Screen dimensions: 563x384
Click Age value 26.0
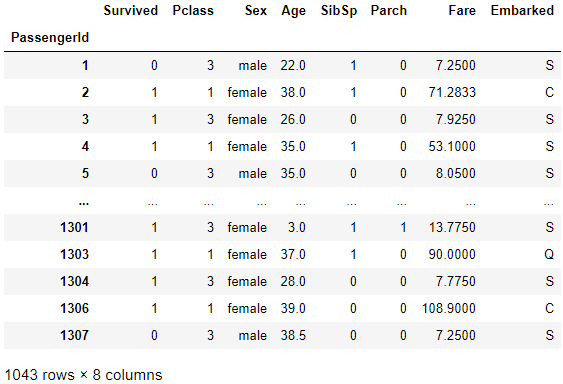293,119
